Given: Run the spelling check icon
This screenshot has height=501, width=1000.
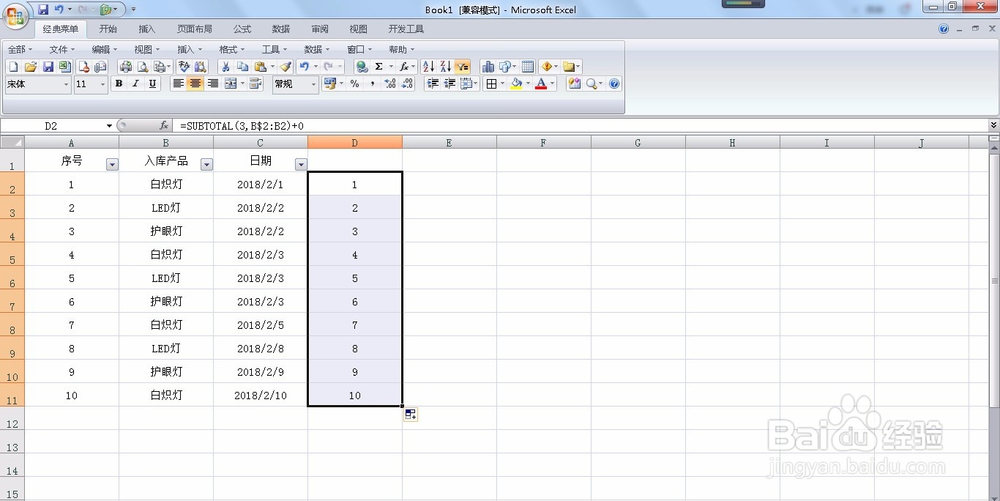Looking at the screenshot, I should (184, 66).
